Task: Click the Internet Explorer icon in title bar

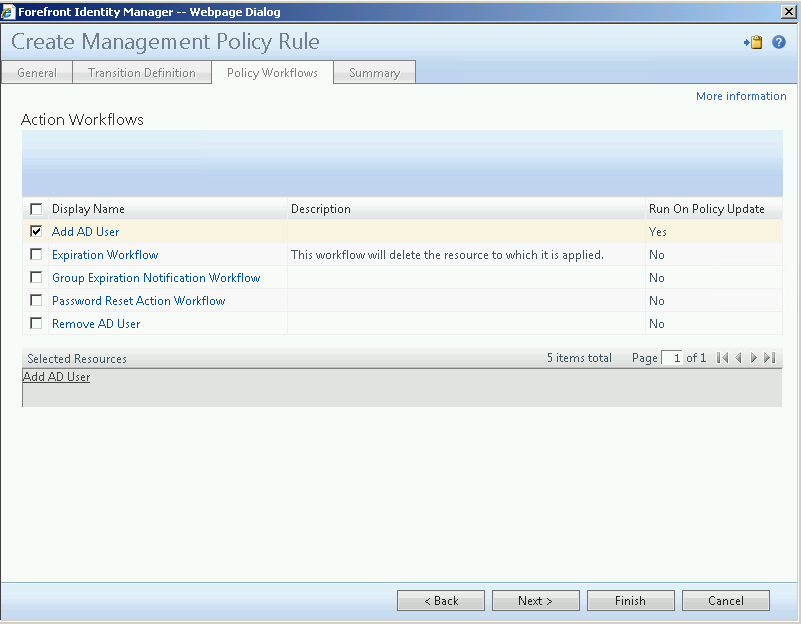Action: (8, 12)
